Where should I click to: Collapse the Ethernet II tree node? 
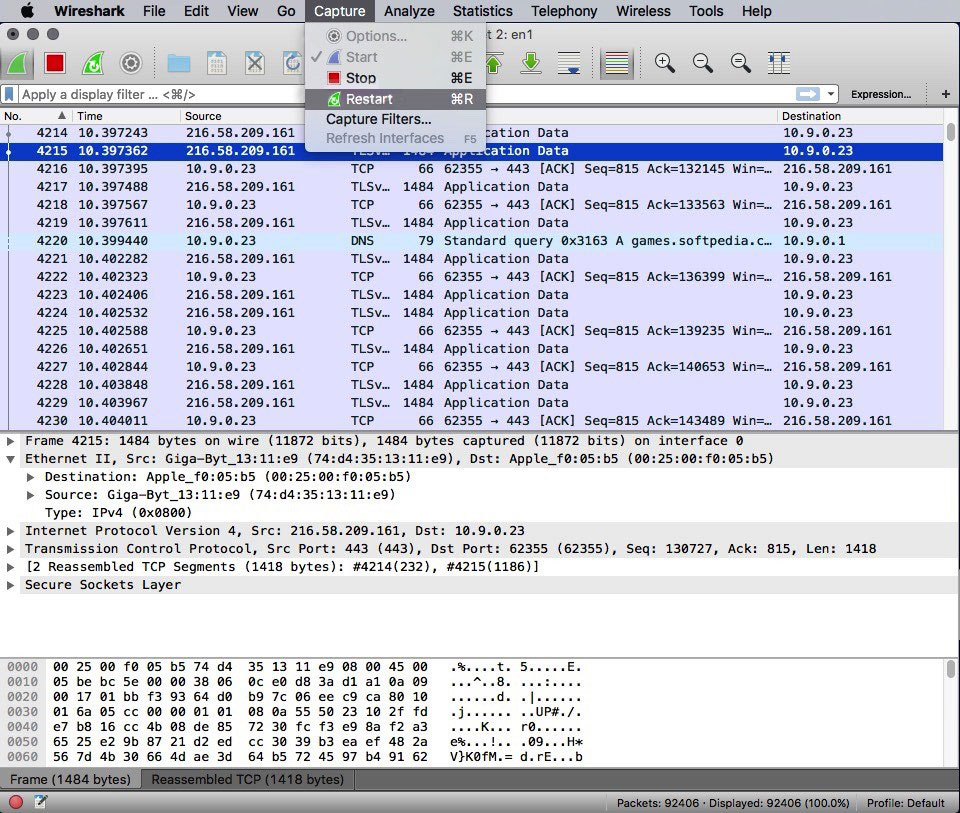coord(10,459)
